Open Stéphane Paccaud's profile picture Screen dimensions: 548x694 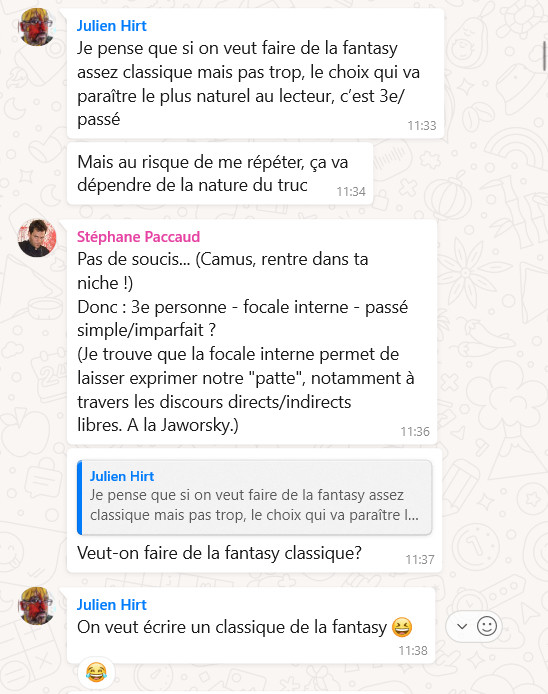[x=37, y=238]
